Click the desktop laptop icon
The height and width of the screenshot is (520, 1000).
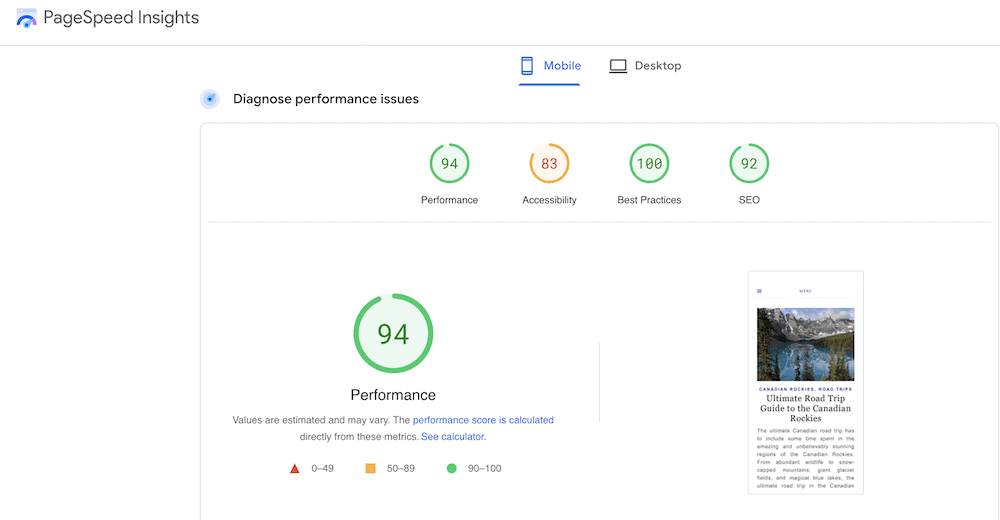[x=618, y=66]
